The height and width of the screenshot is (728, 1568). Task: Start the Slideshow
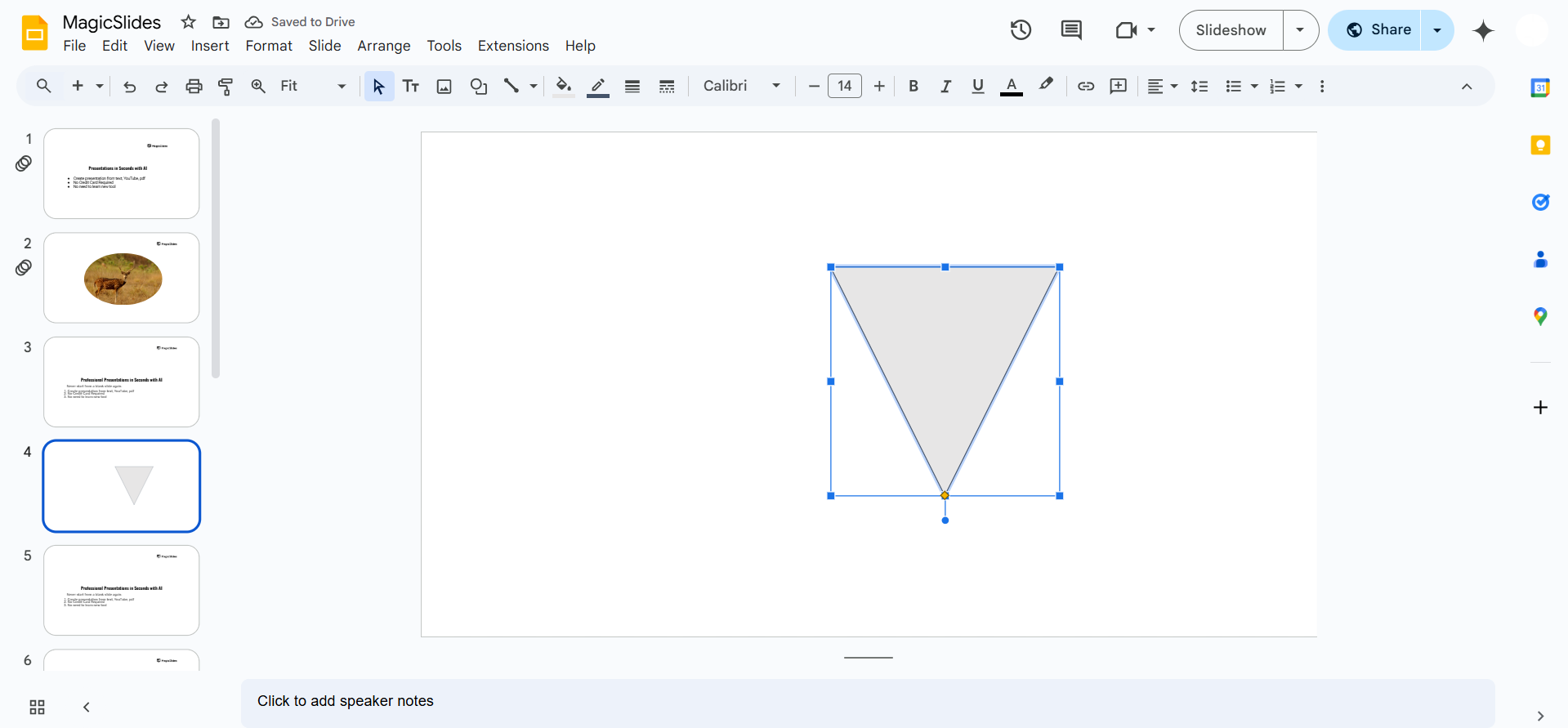point(1231,30)
